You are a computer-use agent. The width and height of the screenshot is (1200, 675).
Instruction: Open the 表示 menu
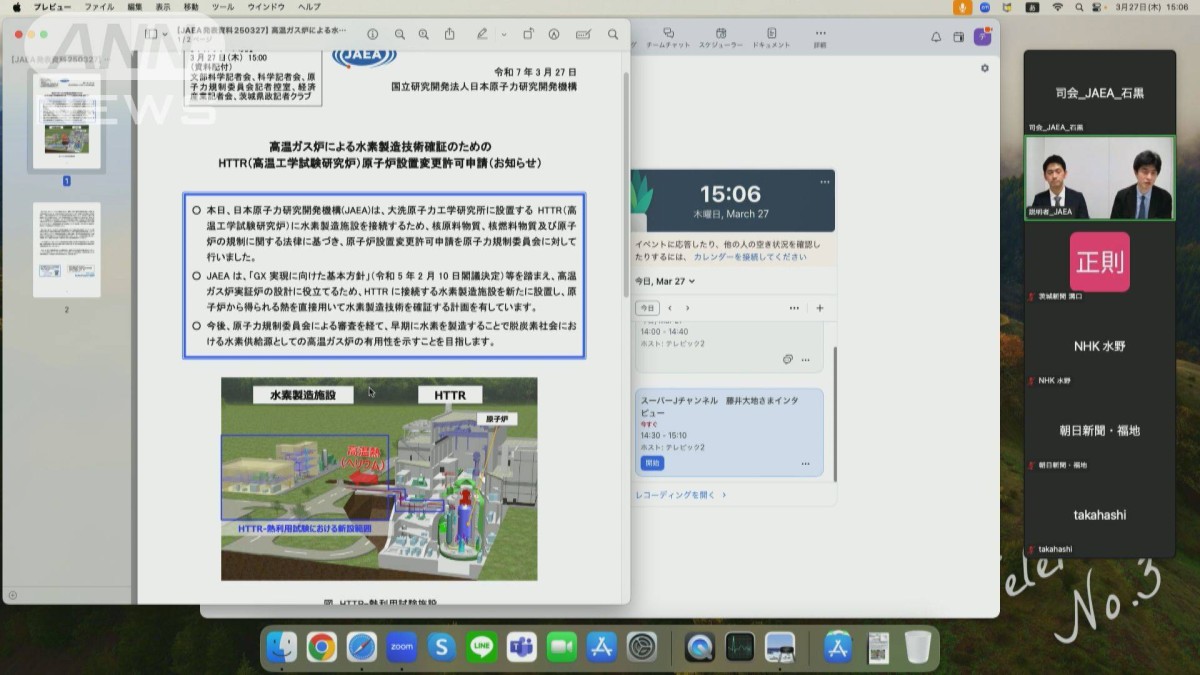click(163, 7)
